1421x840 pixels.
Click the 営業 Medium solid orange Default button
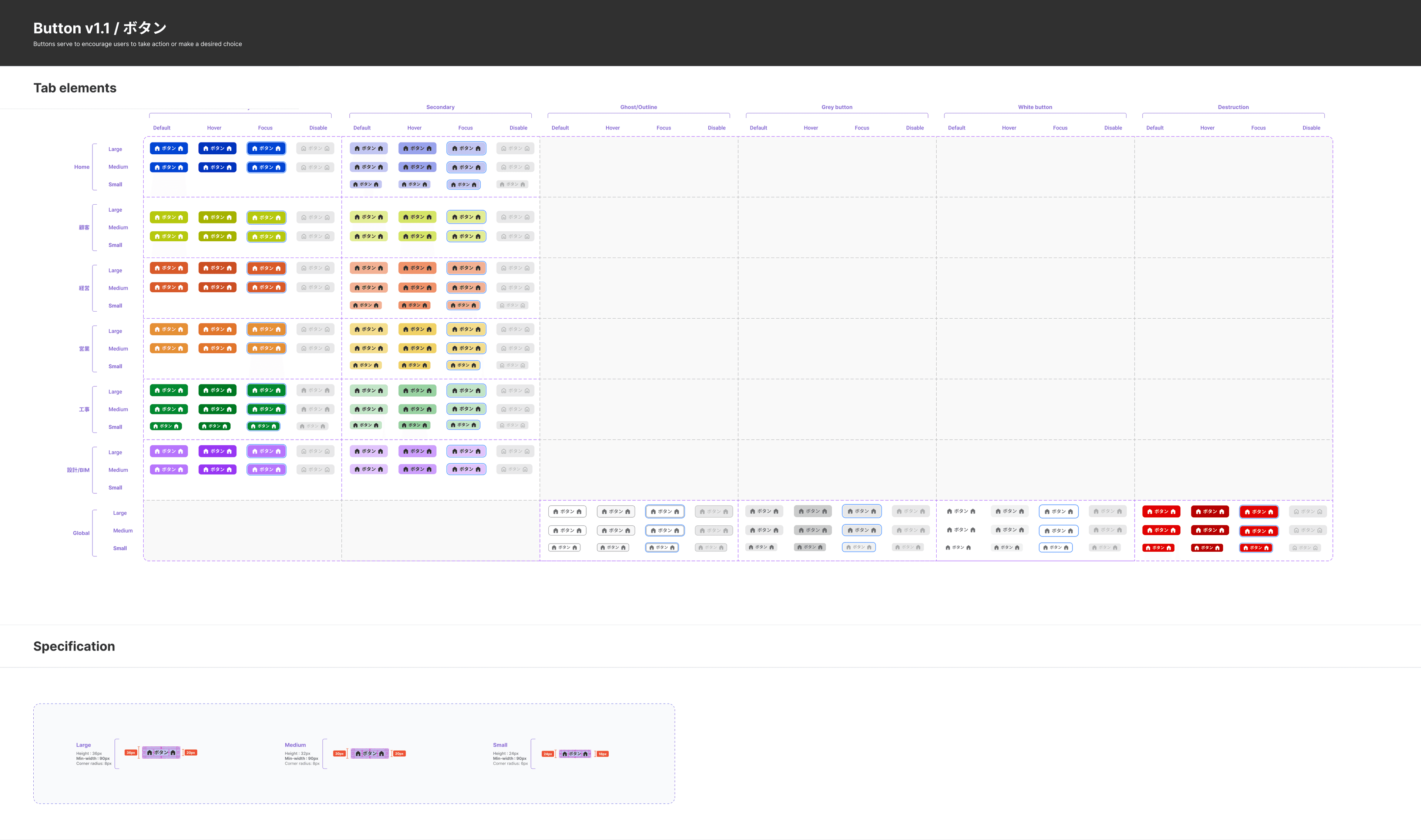(x=169, y=349)
